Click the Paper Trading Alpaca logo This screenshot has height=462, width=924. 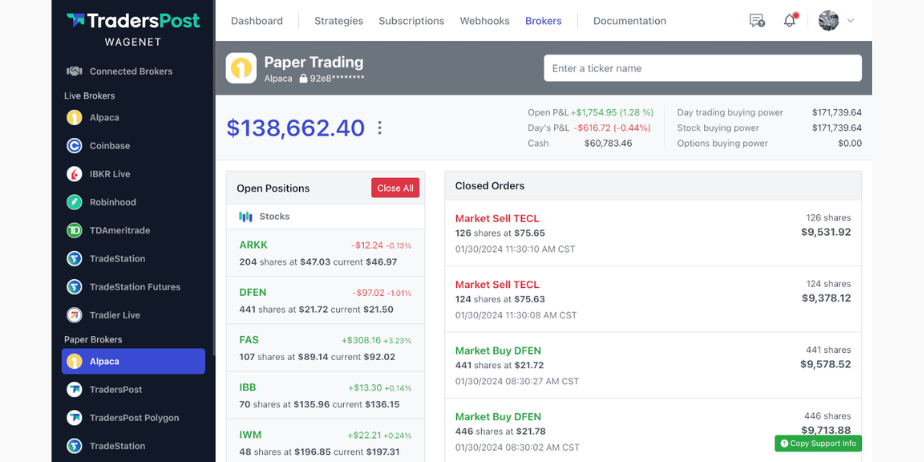pyautogui.click(x=241, y=68)
